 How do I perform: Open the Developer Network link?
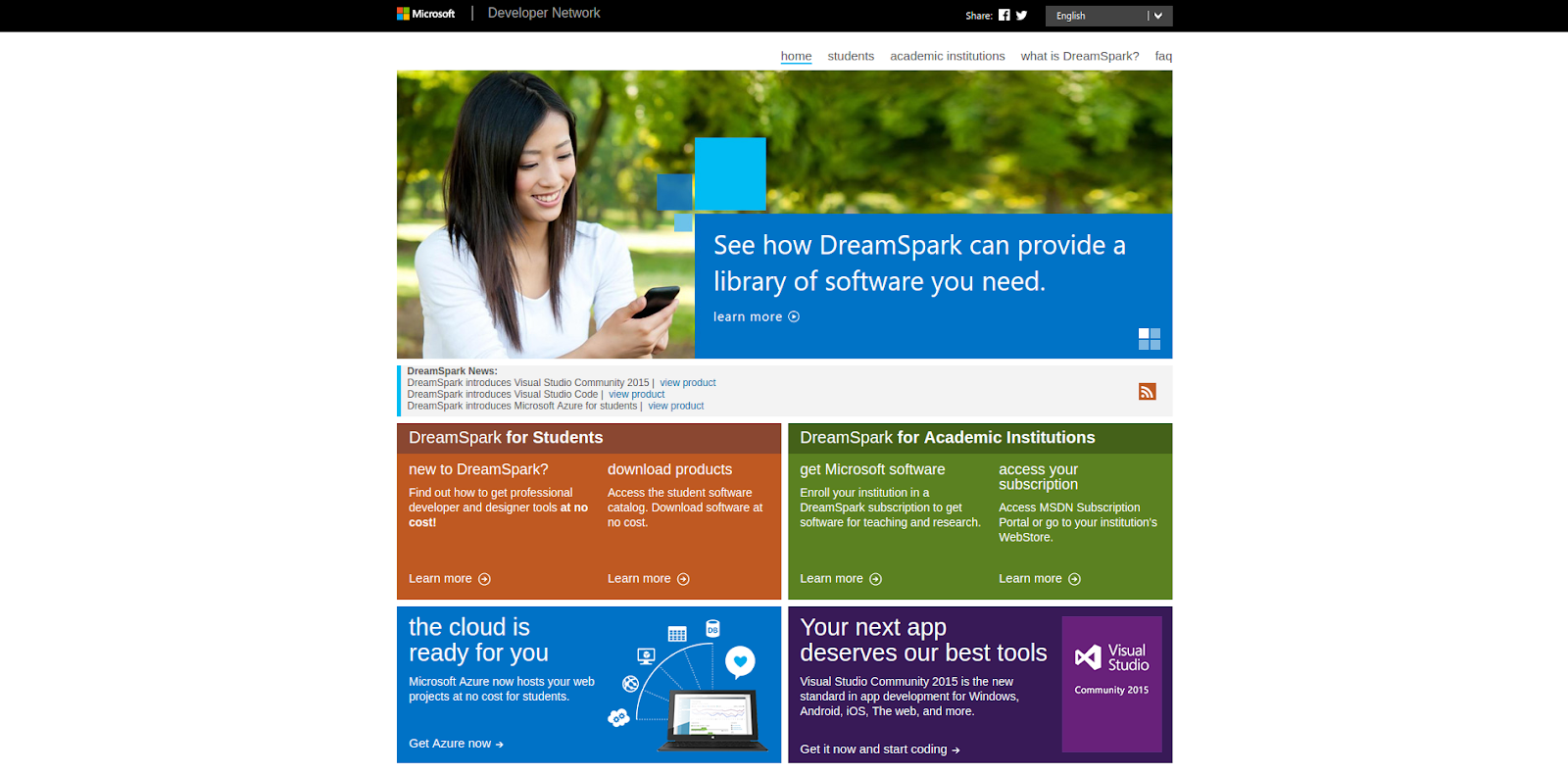pos(544,13)
